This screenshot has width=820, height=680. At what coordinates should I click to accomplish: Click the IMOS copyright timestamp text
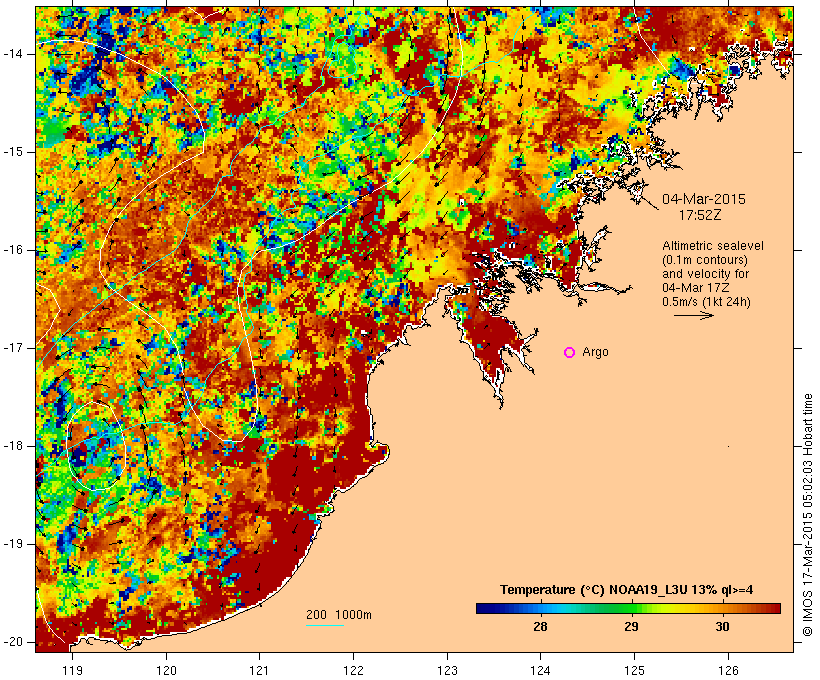tap(807, 515)
